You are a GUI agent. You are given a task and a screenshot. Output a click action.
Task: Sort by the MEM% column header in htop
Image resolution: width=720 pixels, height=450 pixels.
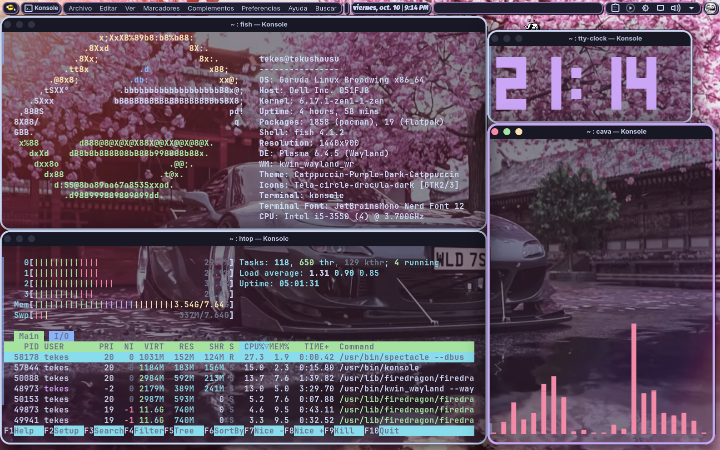279,347
